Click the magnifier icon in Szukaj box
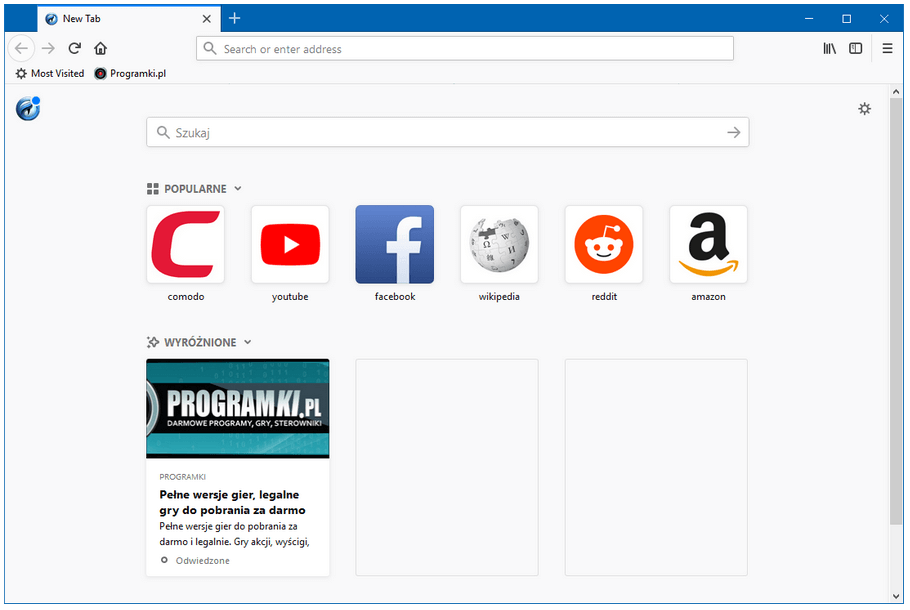This screenshot has height=610, width=910. click(x=163, y=132)
